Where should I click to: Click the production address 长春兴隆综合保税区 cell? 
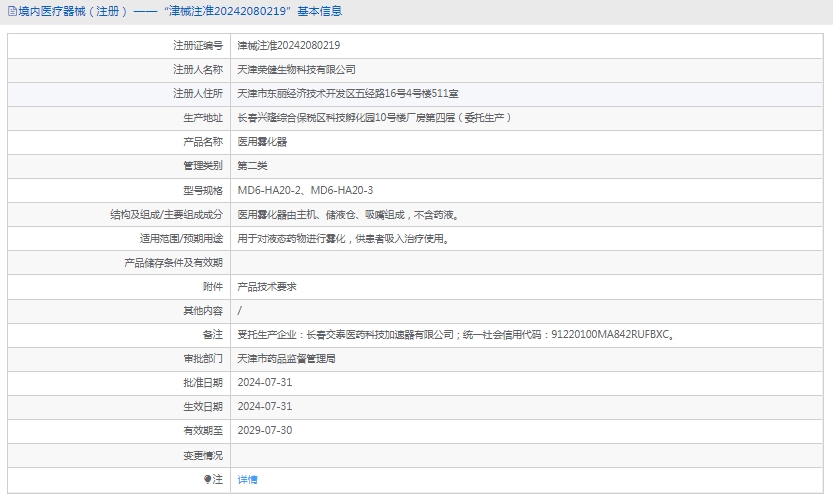pyautogui.click(x=375, y=118)
